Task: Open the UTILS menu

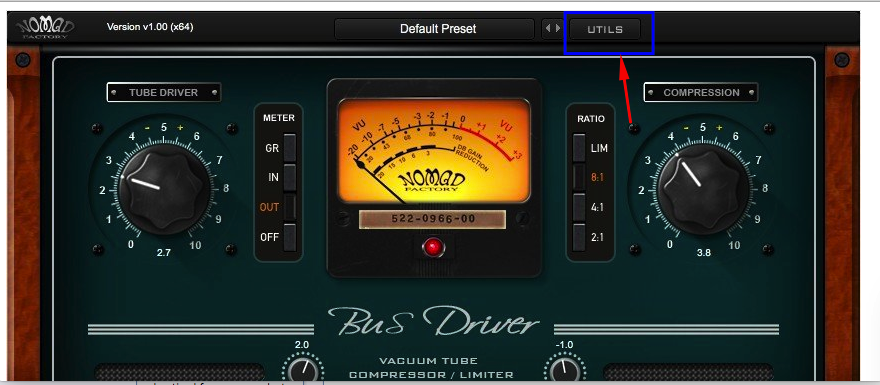Action: click(605, 29)
